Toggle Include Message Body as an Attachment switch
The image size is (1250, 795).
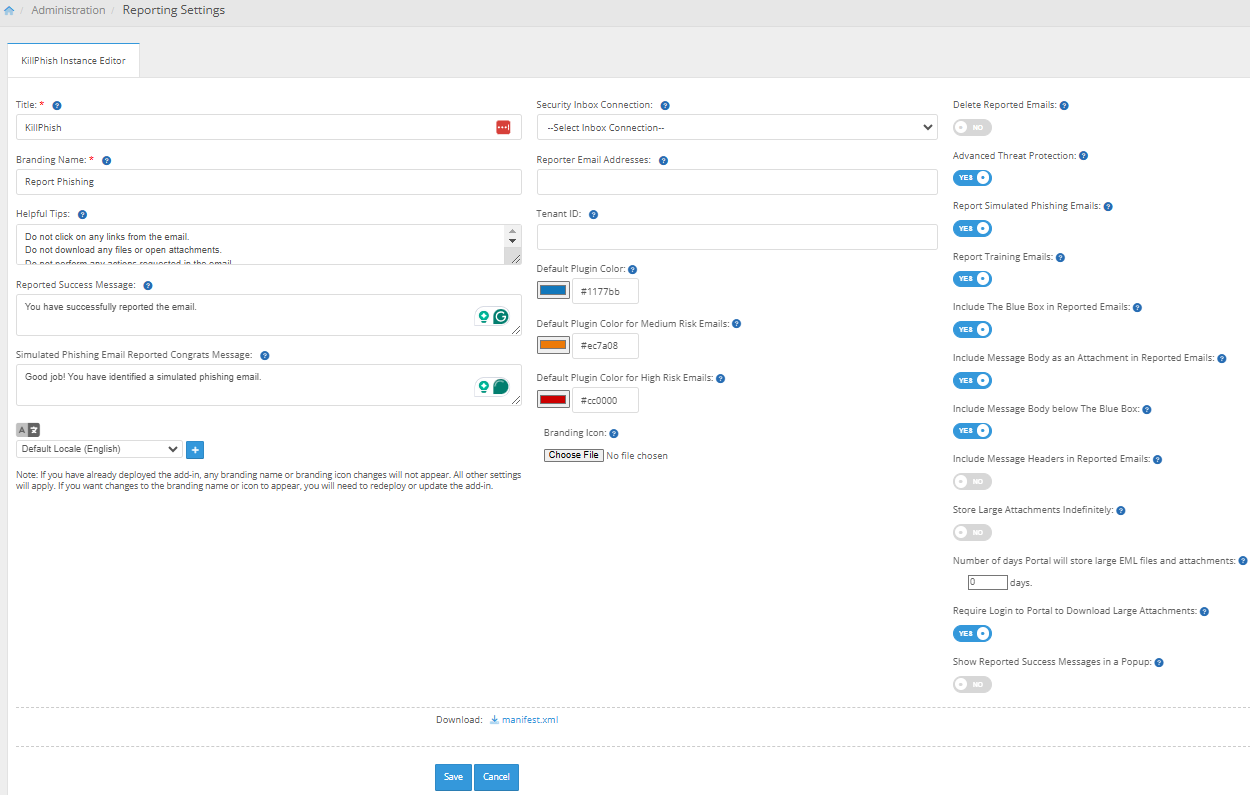[972, 380]
